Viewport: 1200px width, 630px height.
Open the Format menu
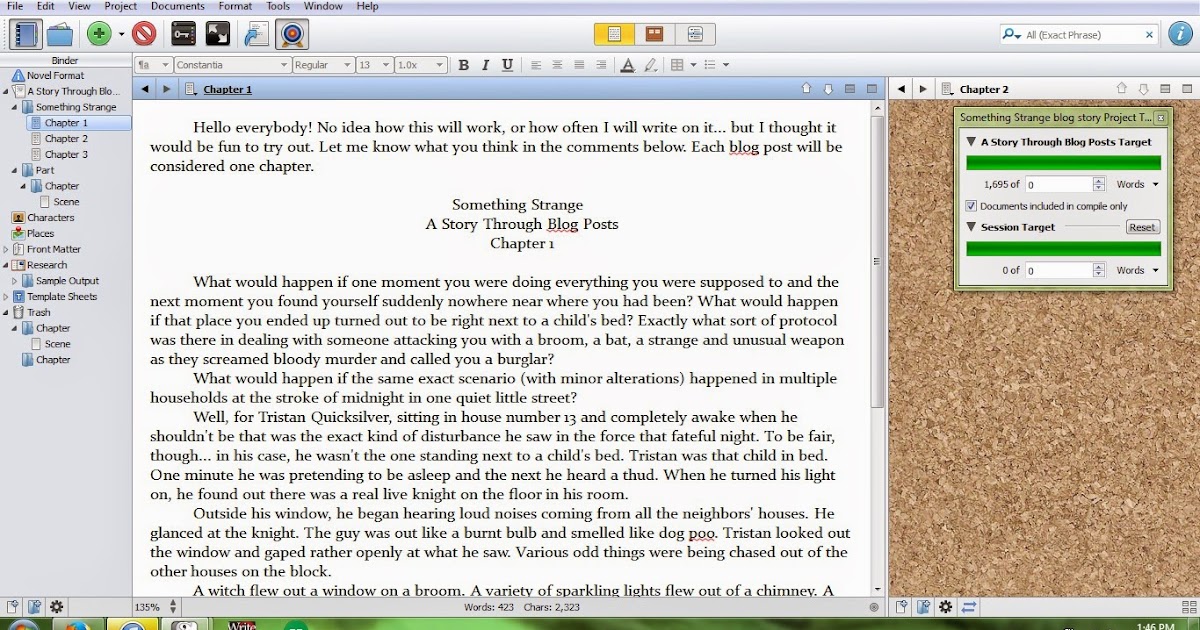pos(235,6)
